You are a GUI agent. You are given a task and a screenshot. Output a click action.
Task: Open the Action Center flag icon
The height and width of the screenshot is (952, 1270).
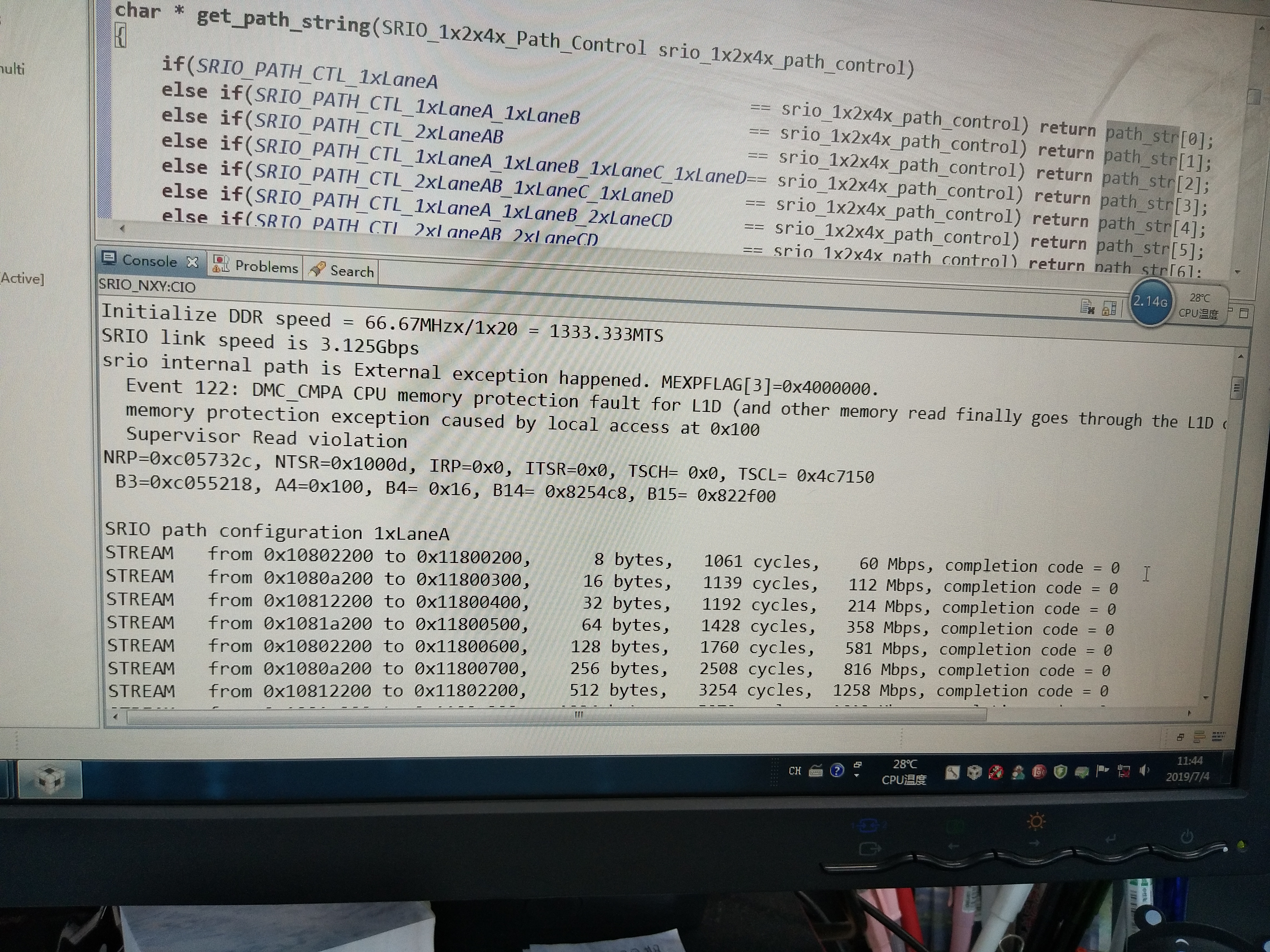tap(1102, 771)
